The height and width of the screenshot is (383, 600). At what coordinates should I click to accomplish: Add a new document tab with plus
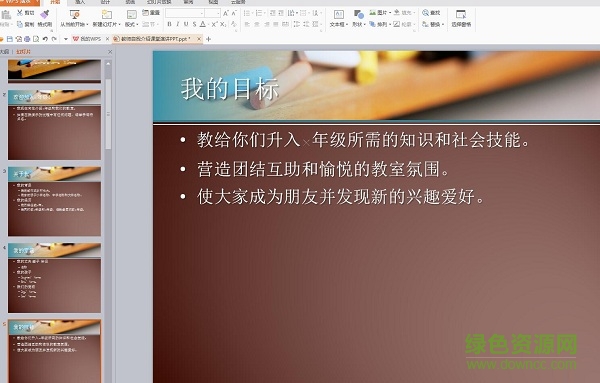point(209,39)
